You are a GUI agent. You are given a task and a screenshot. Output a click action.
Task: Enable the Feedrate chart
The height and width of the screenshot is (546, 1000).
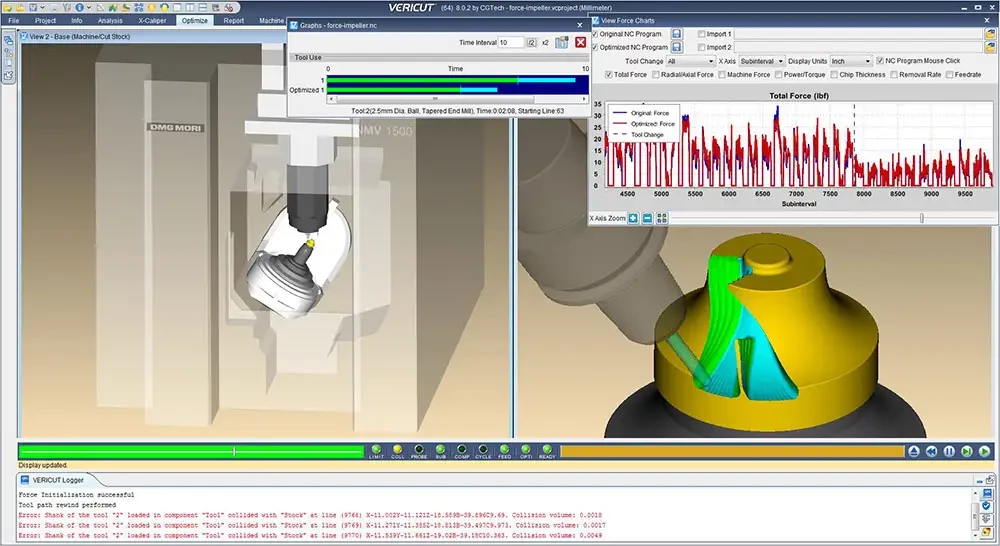pos(949,75)
